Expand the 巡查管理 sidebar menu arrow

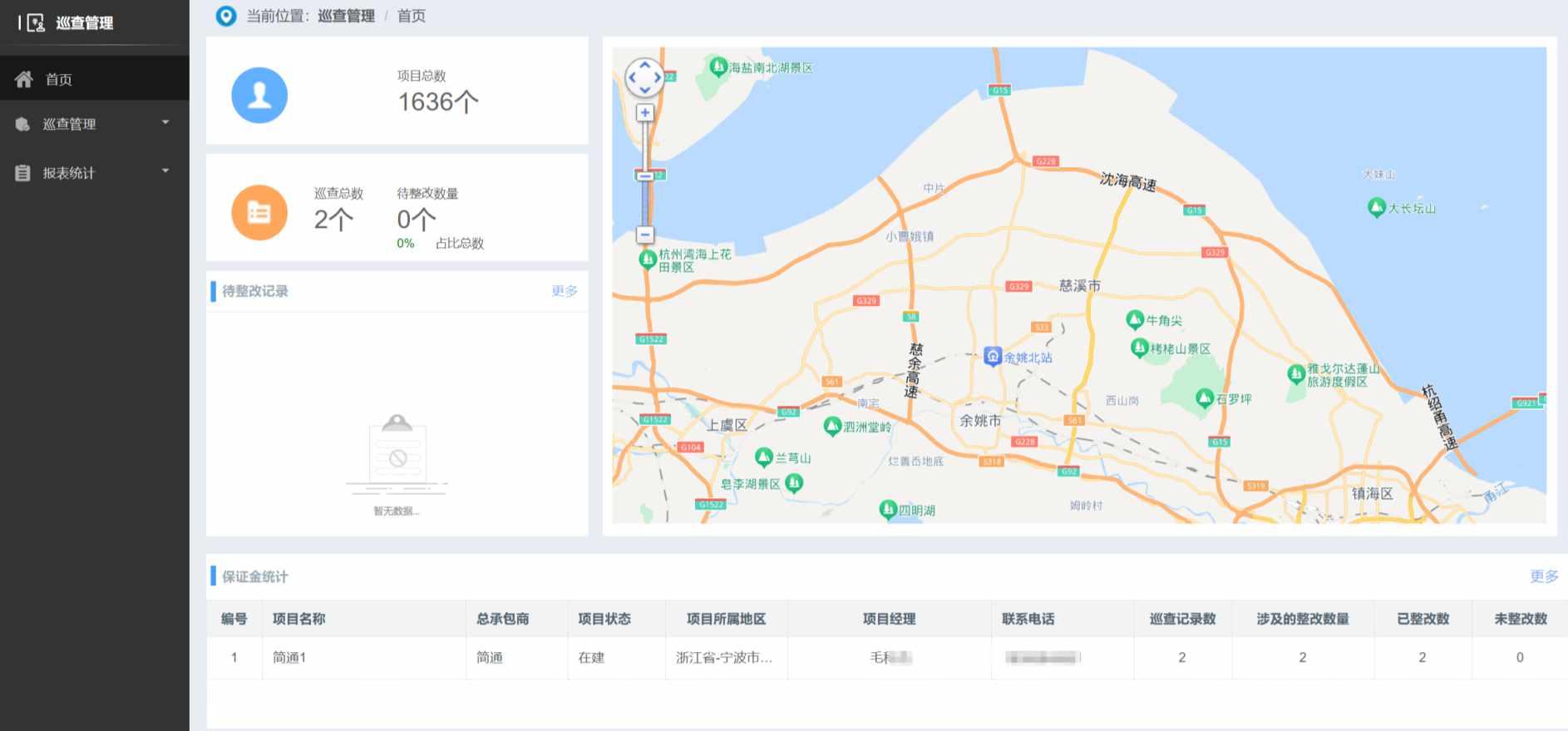point(165,123)
